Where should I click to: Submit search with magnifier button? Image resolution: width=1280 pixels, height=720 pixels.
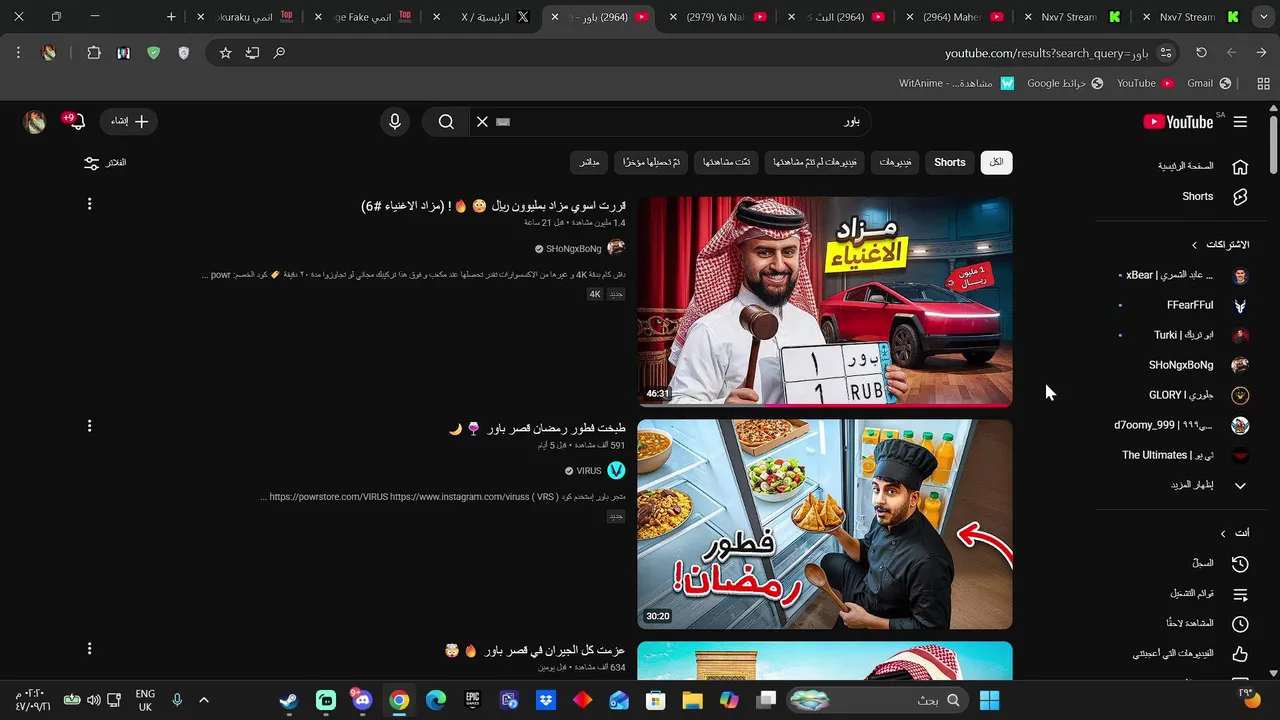pos(446,122)
